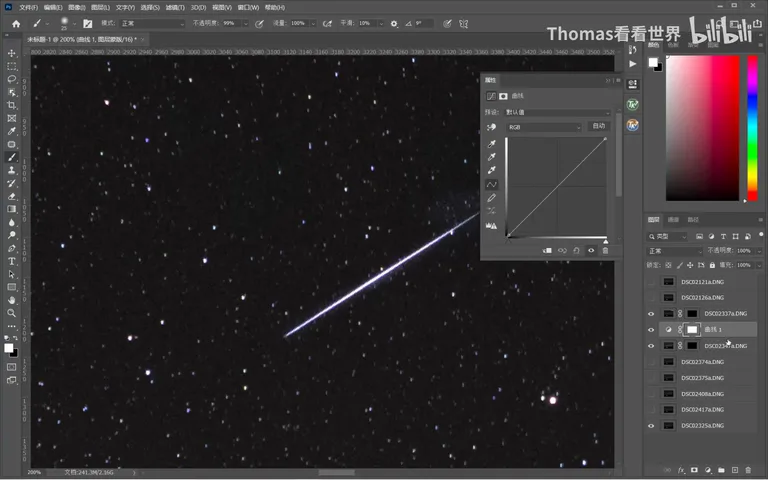Open the 图像(I) menu
The width and height of the screenshot is (768, 480).
click(x=77, y=7)
